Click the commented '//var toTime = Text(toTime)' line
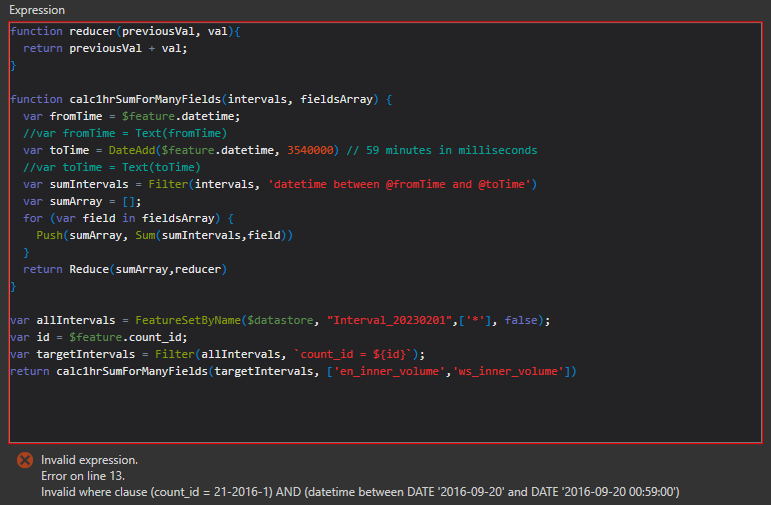The image size is (771, 505). (x=112, y=167)
